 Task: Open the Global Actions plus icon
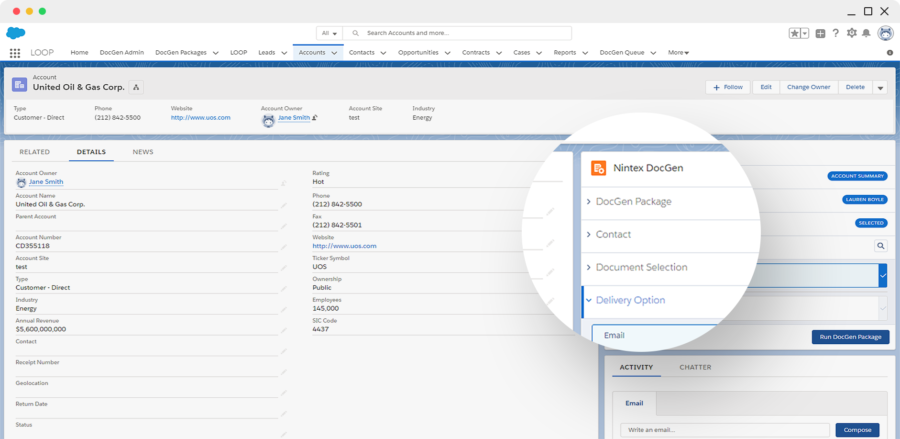[821, 33]
